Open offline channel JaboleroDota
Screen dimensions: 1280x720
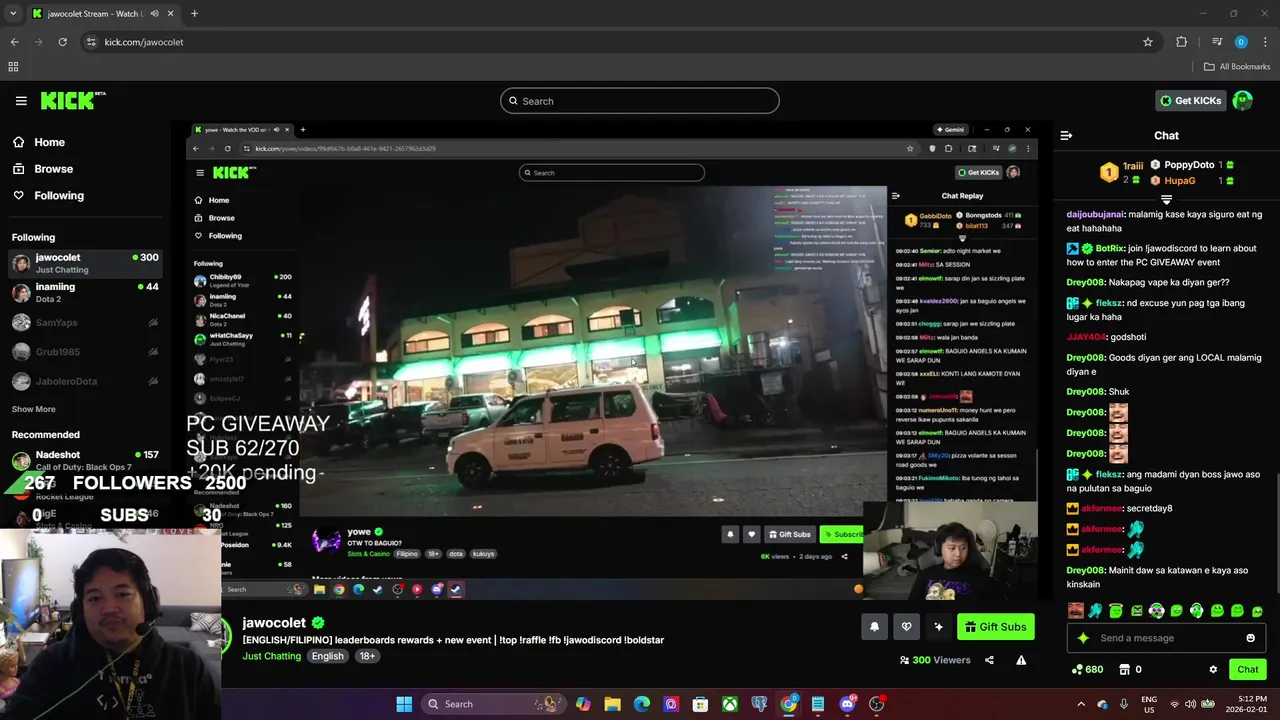pos(85,381)
